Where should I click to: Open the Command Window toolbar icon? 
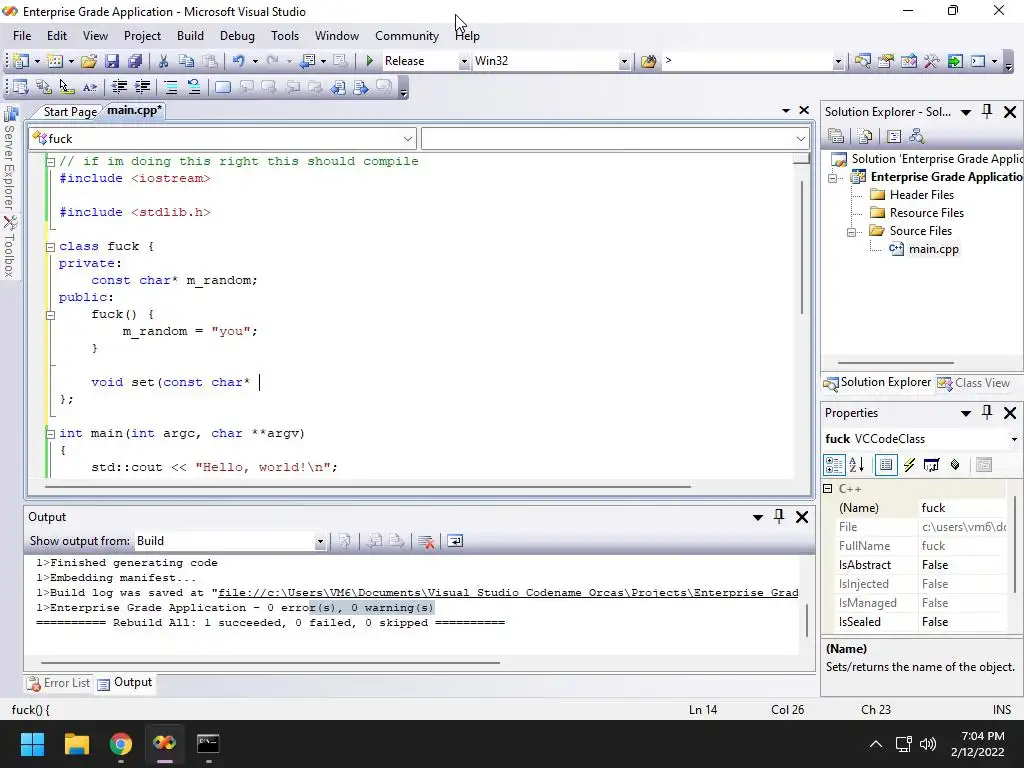[978, 61]
